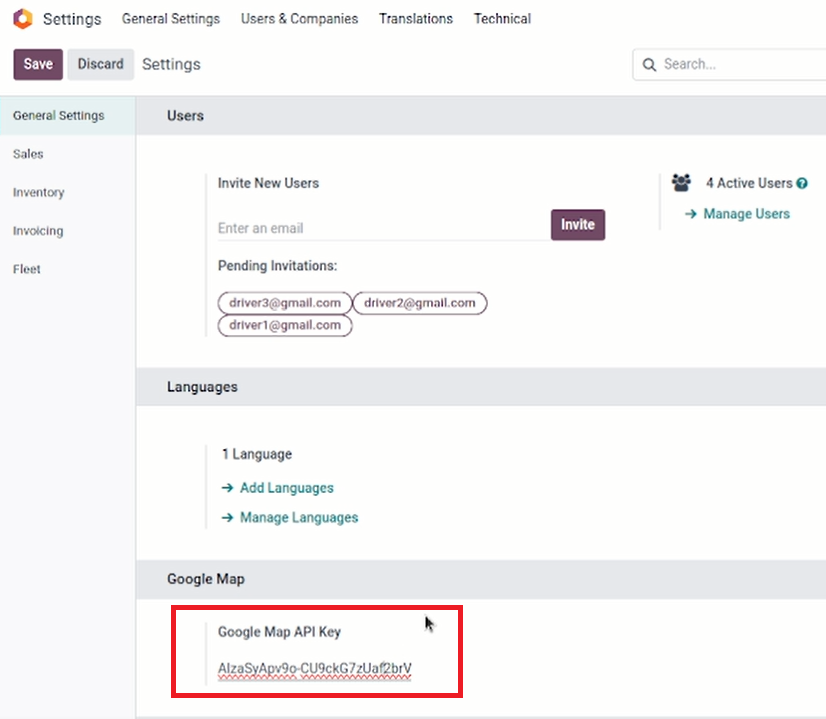
Task: Save the settings changes
Action: tap(38, 64)
